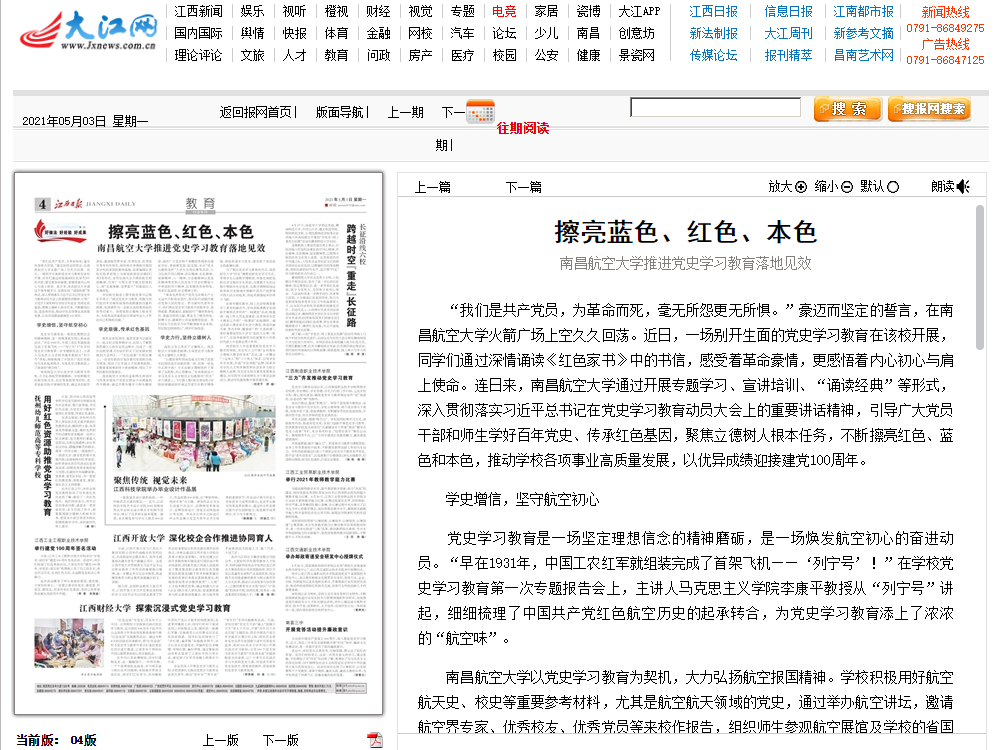Click the orange 搜索 search button
The height and width of the screenshot is (750, 1000).
848,109
